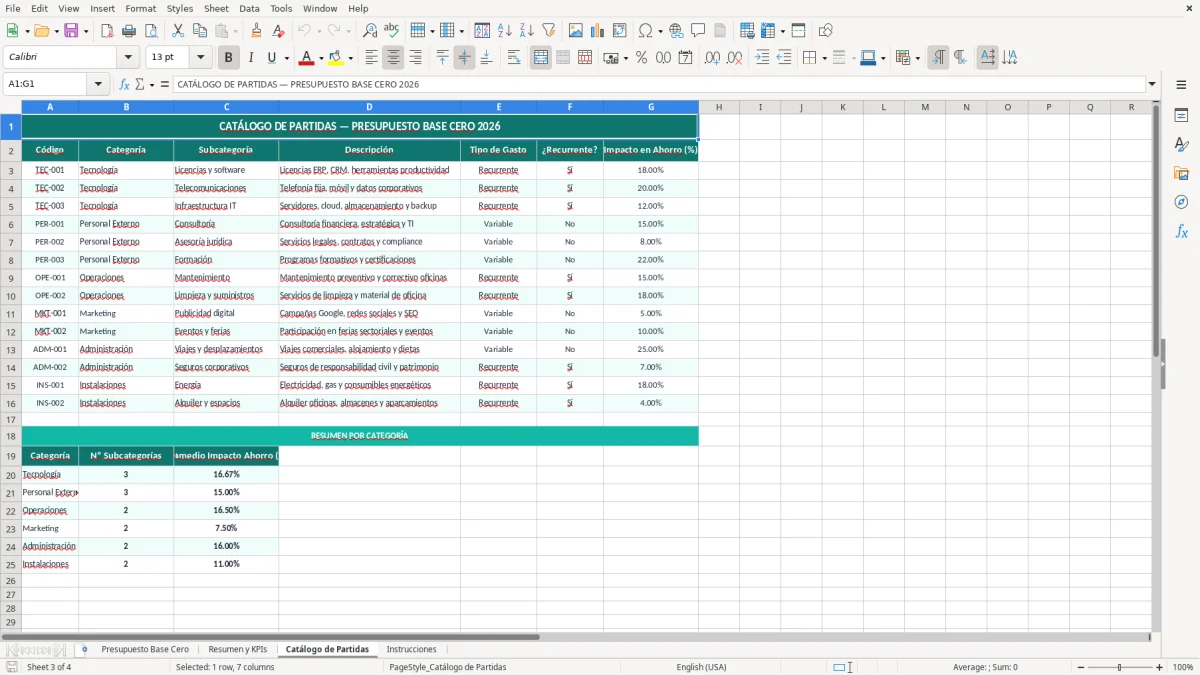This screenshot has width=1200, height=675.
Task: Click the Save document icon
Action: pyautogui.click(x=71, y=31)
